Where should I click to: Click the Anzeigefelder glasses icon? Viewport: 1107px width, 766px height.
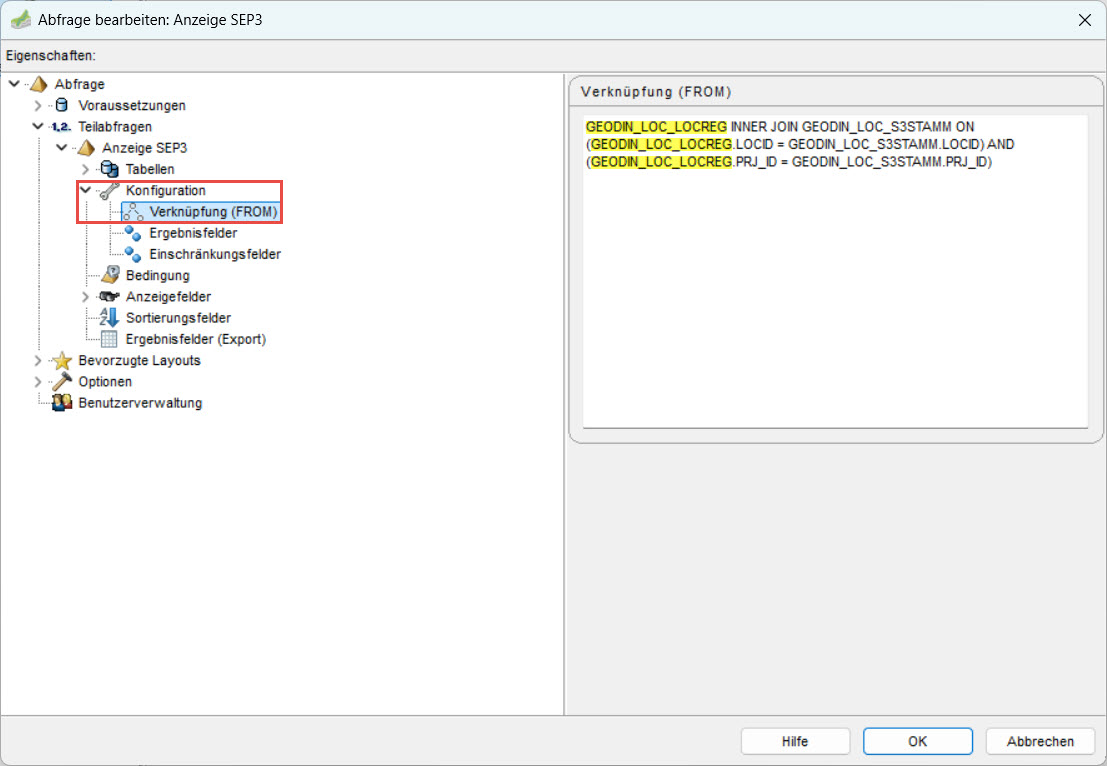click(109, 297)
